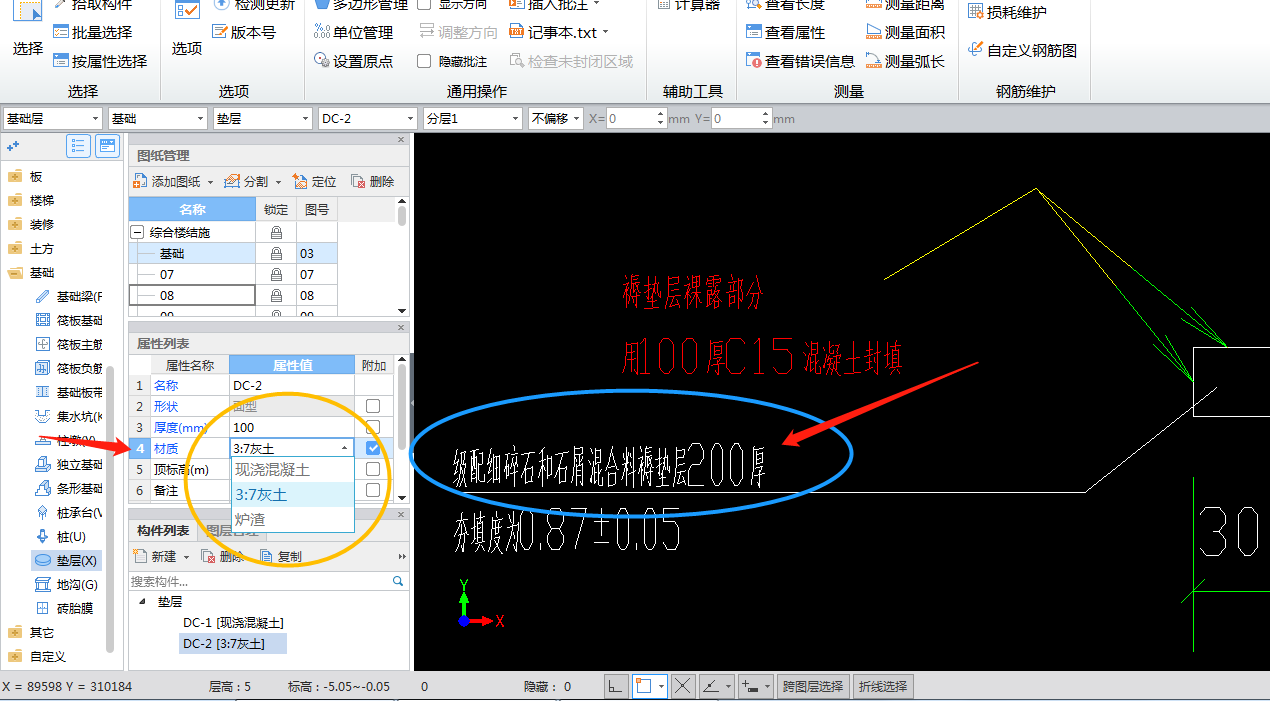The width and height of the screenshot is (1270, 701).
Task: Open 损耗维护 loss maintenance
Action: coord(1007,12)
